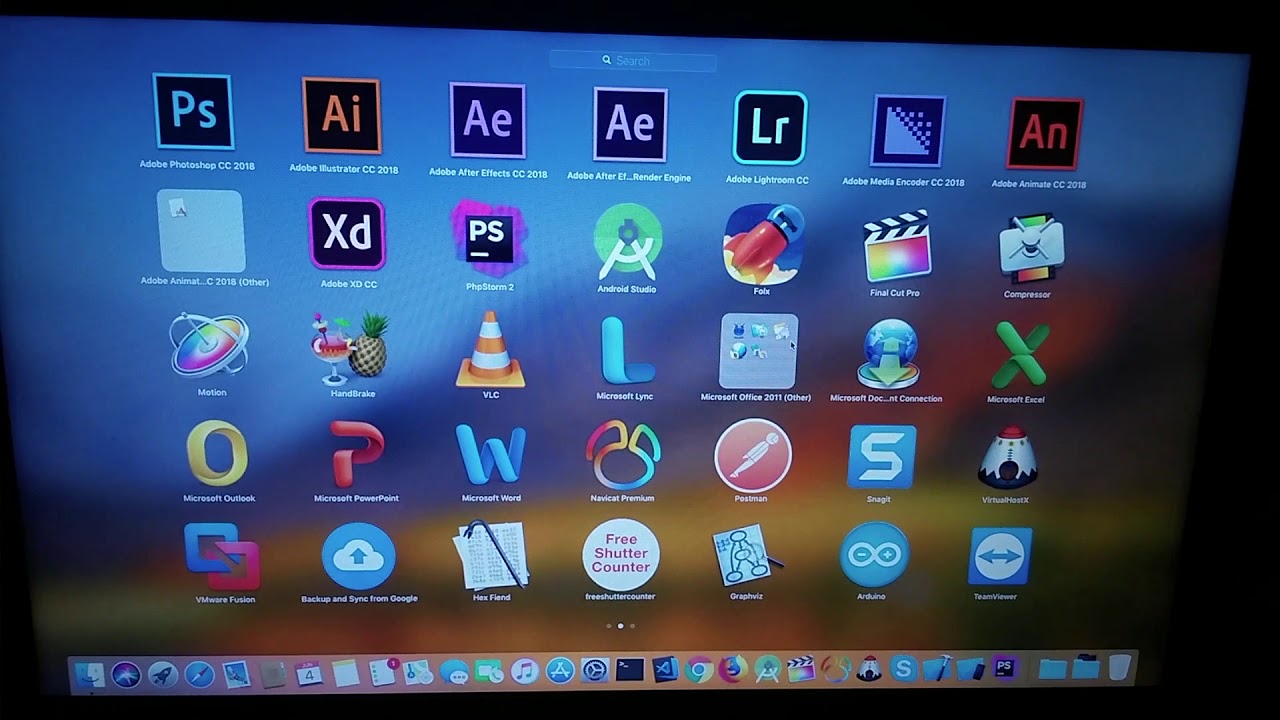Screen dimensions: 1280x720
Task: Open Finder from the Dock
Action: click(89, 675)
